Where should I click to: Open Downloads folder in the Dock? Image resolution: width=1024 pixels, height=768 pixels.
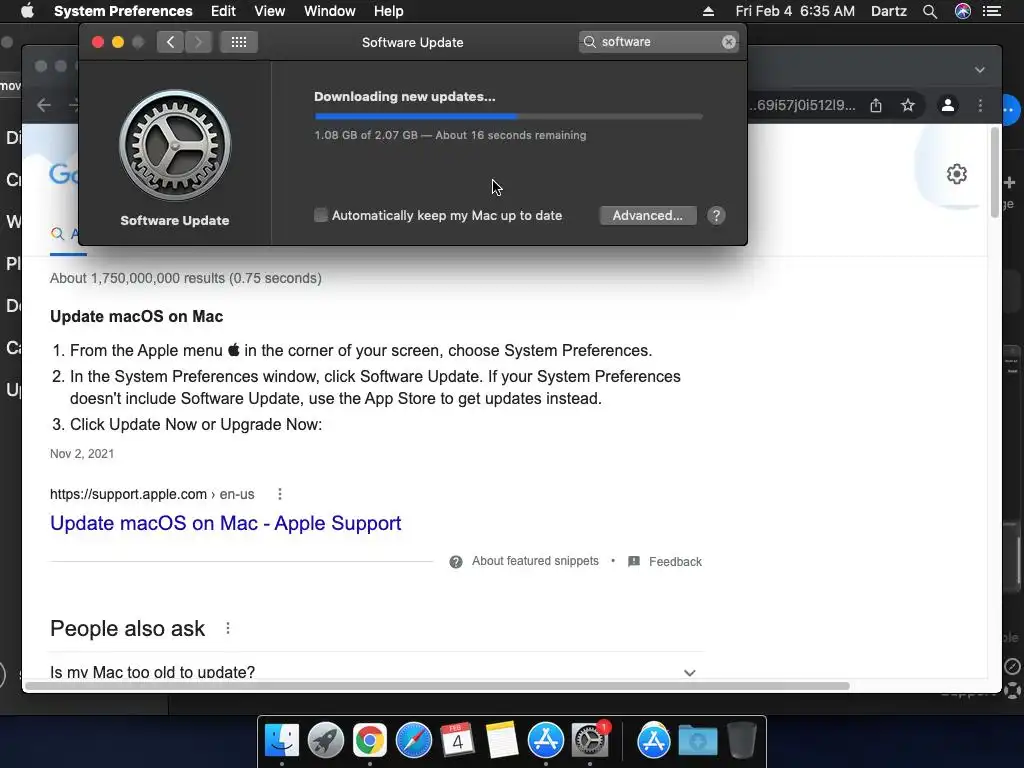point(697,741)
